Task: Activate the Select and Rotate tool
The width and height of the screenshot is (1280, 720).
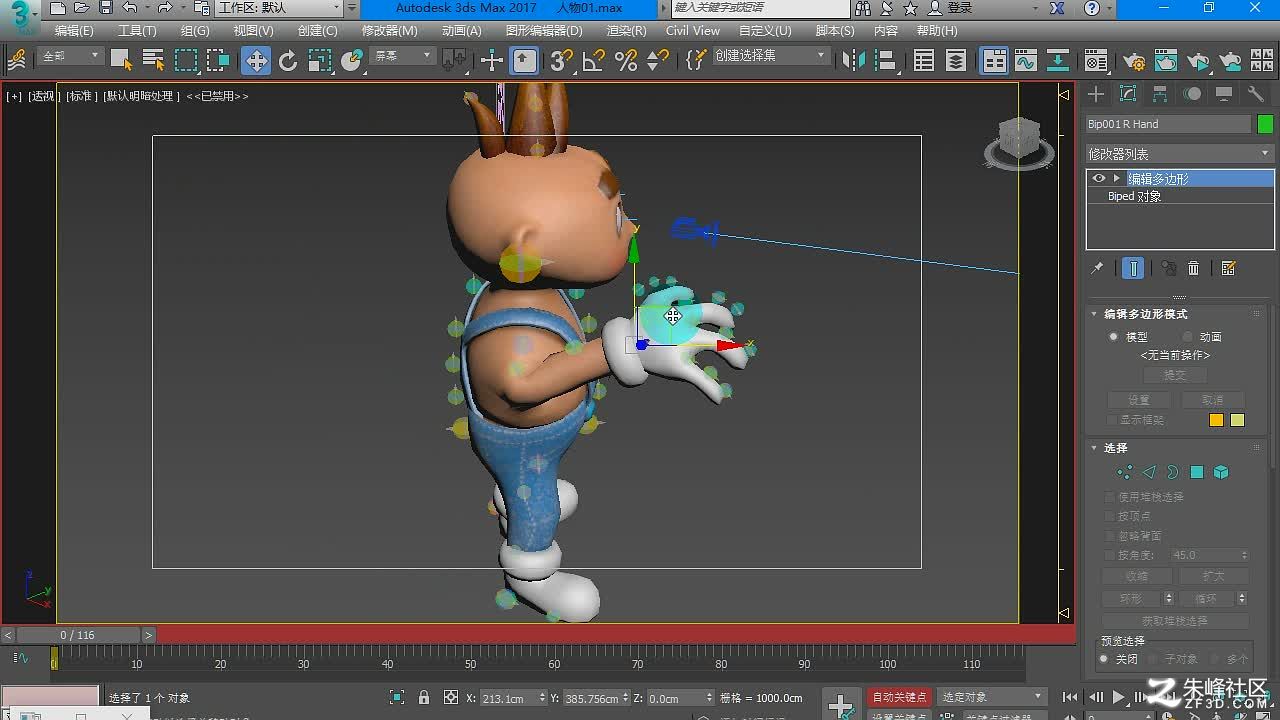Action: click(x=288, y=61)
